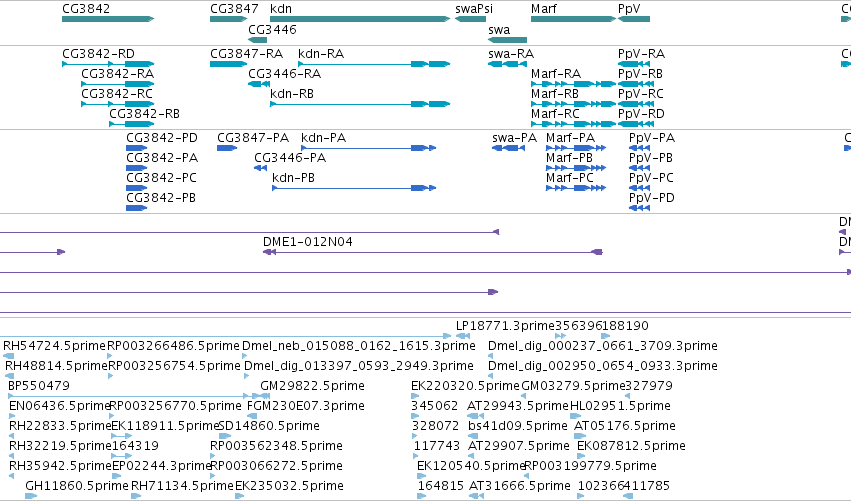
Task: Select the BP550479 EST label
Action: point(39,386)
